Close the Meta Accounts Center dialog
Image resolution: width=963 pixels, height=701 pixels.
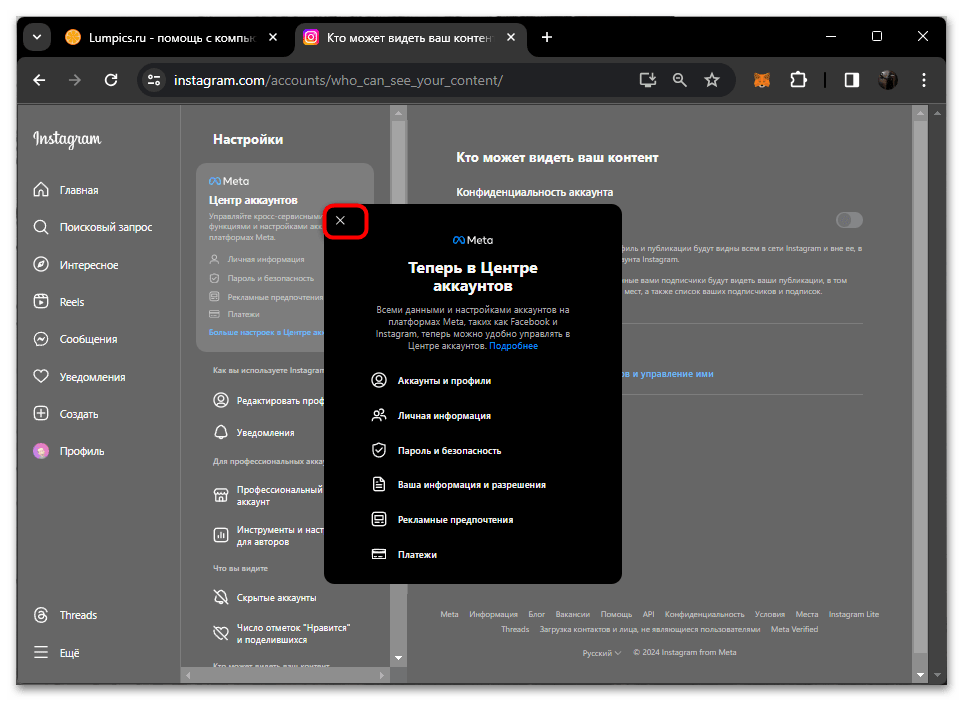(x=340, y=221)
